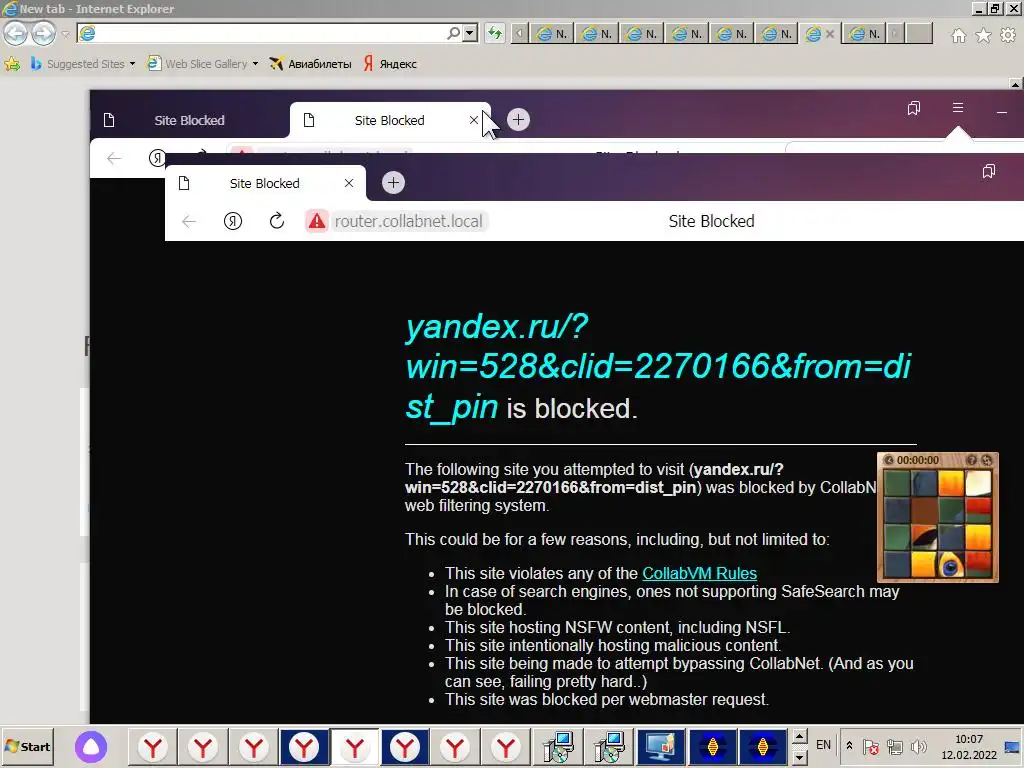The height and width of the screenshot is (768, 1024).
Task: Close active tab in rear Yandex window
Action: 473,120
